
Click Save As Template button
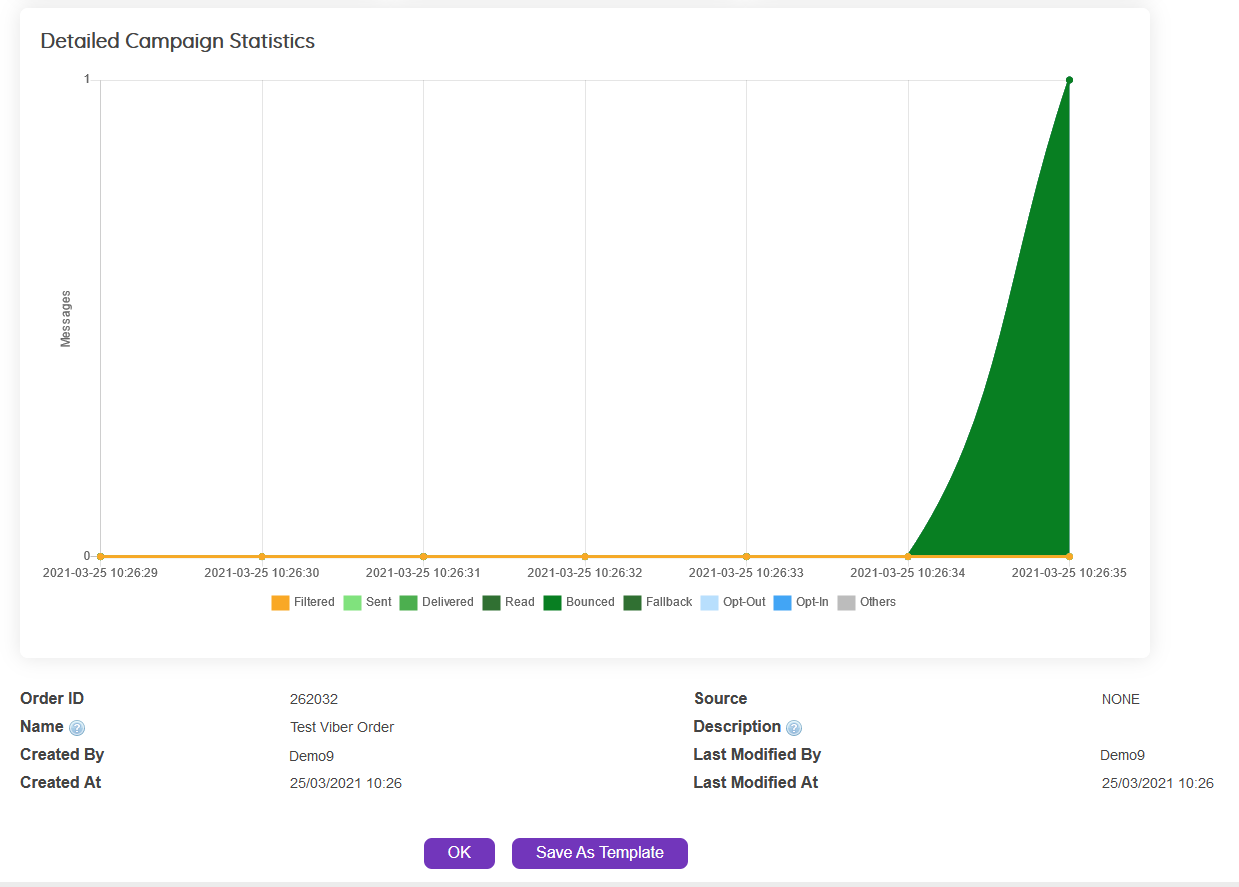point(599,853)
